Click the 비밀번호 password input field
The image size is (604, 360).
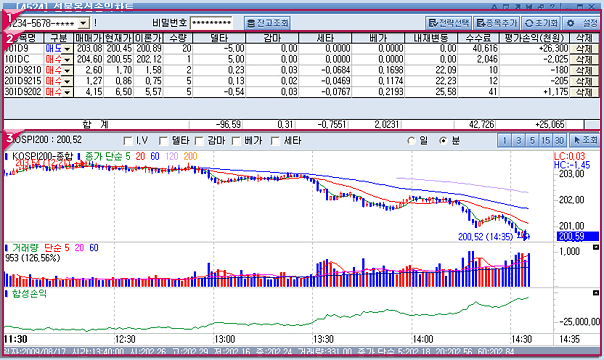pos(211,23)
